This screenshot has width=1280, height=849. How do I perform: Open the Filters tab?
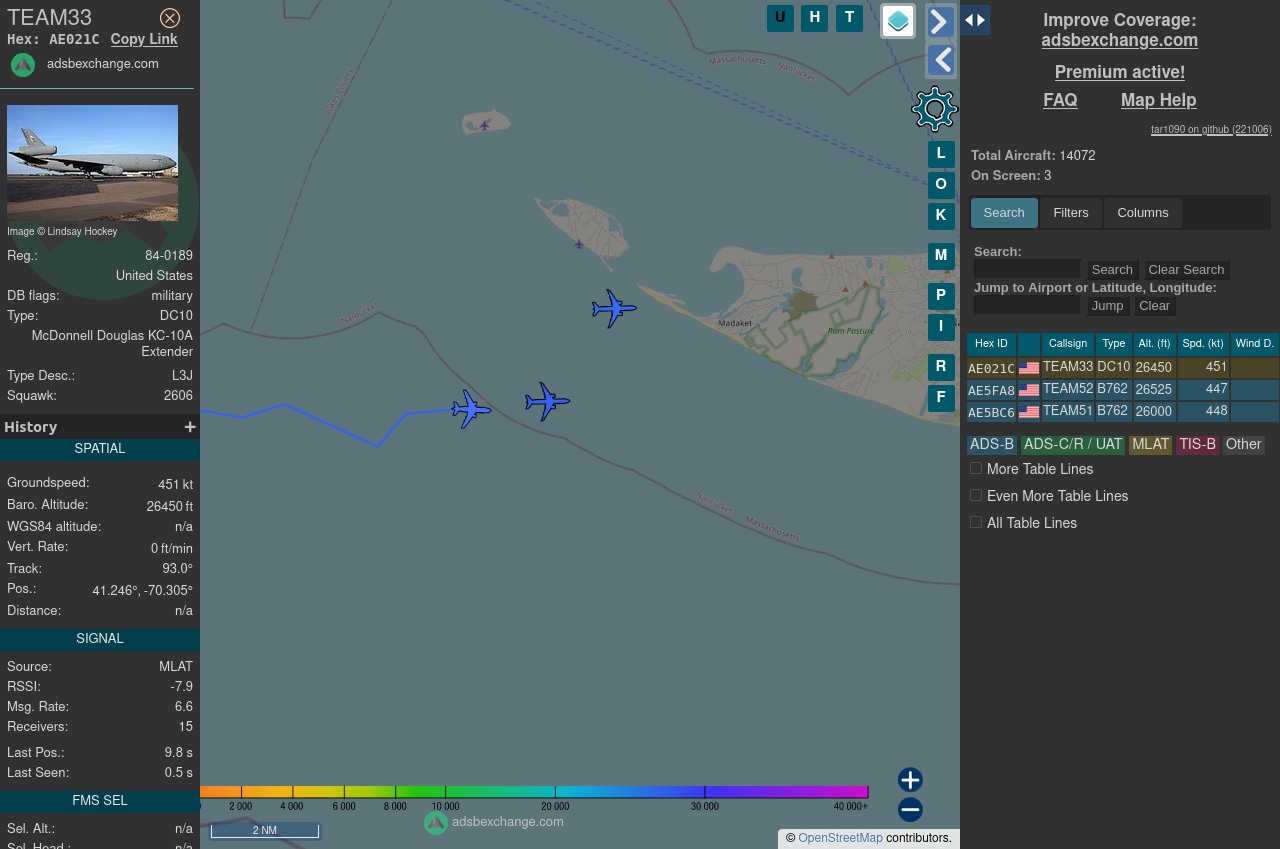pyautogui.click(x=1071, y=213)
